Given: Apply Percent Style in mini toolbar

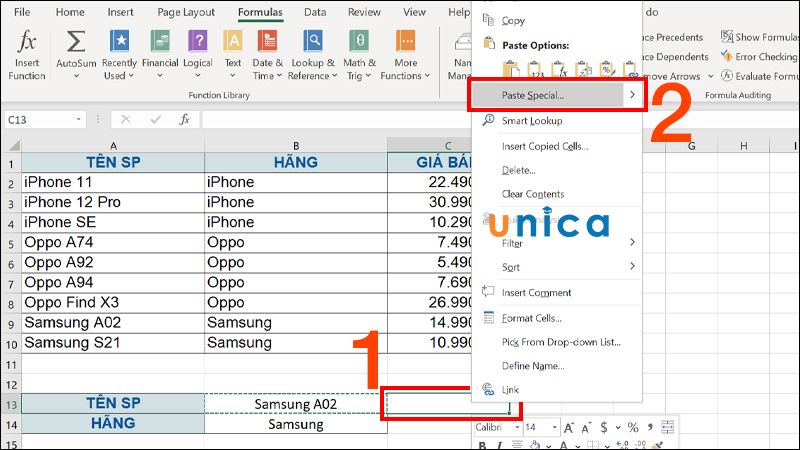Looking at the screenshot, I should click(x=633, y=428).
